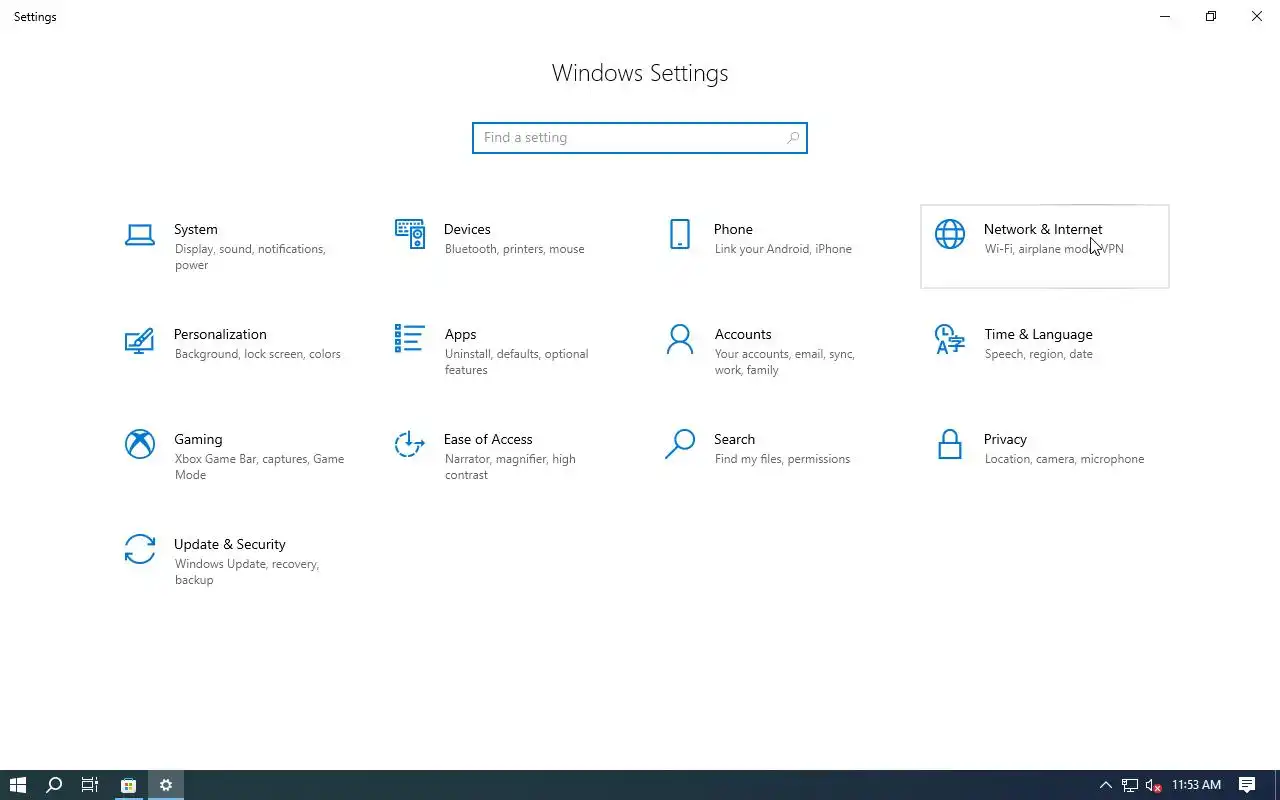Open the System heading link

196,229
